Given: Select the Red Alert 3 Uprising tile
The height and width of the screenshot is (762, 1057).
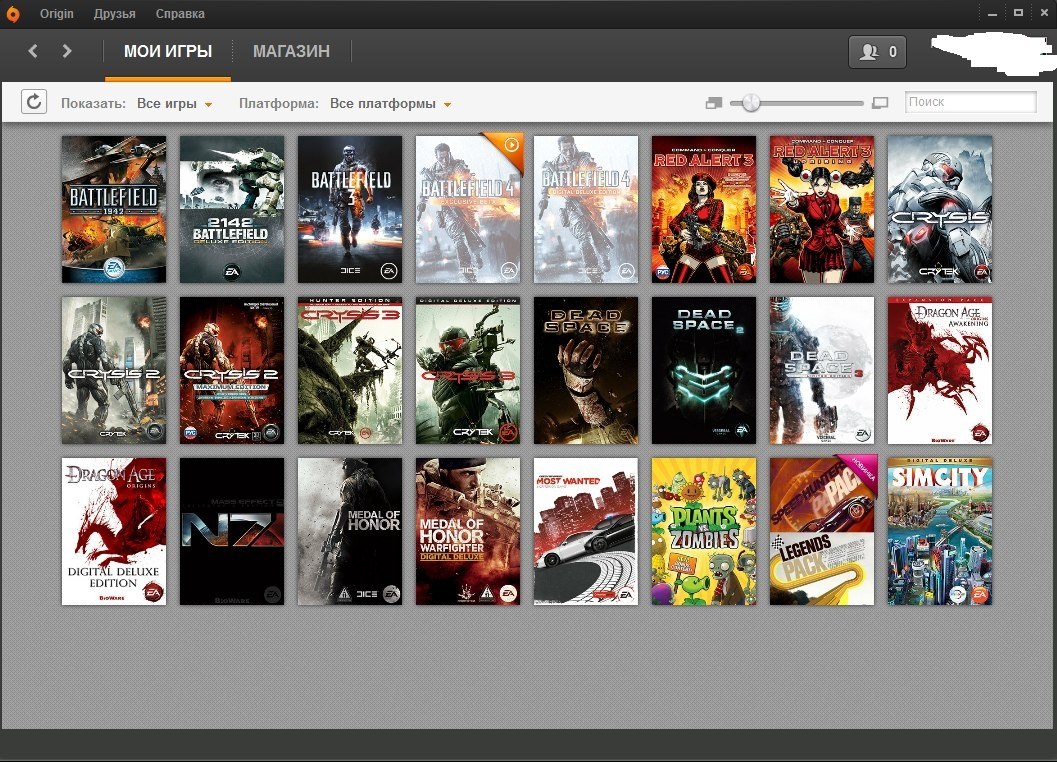Looking at the screenshot, I should [x=822, y=209].
